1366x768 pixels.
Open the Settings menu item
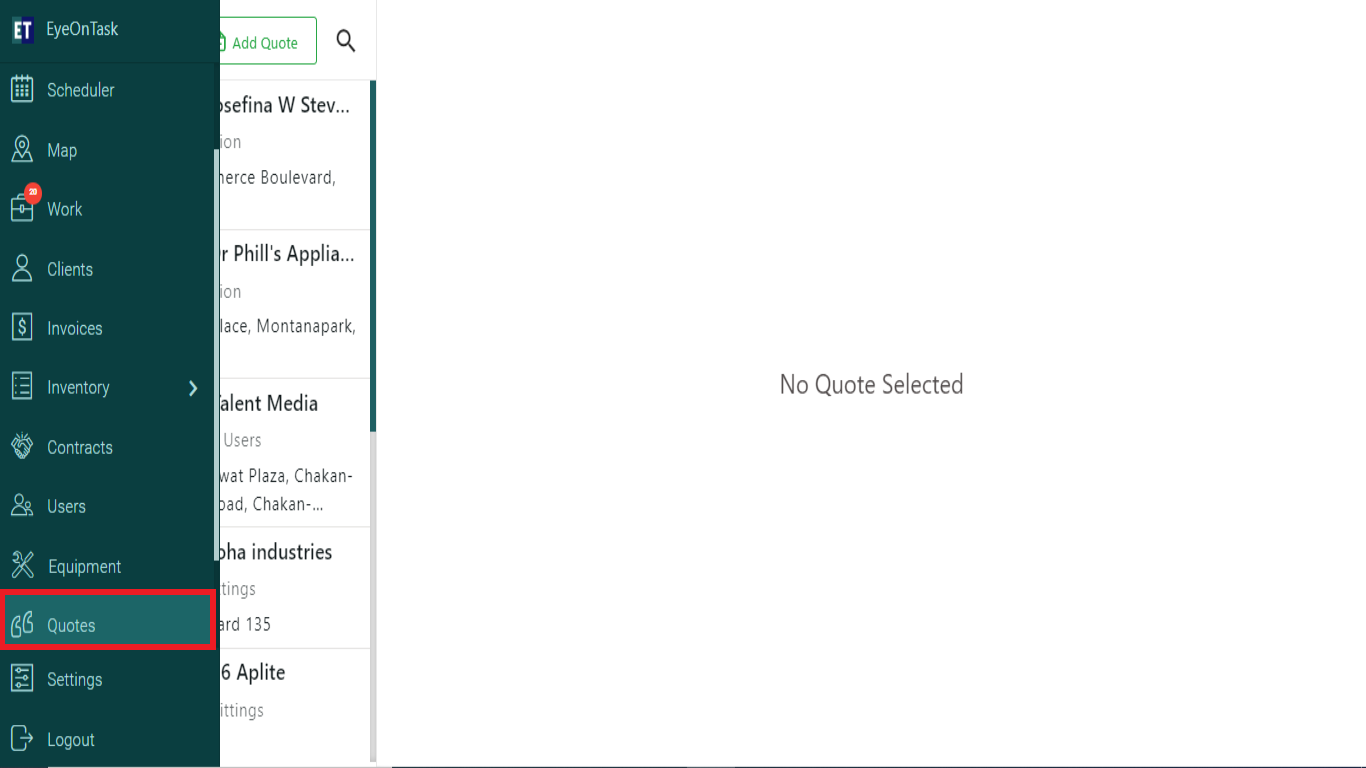(109, 680)
